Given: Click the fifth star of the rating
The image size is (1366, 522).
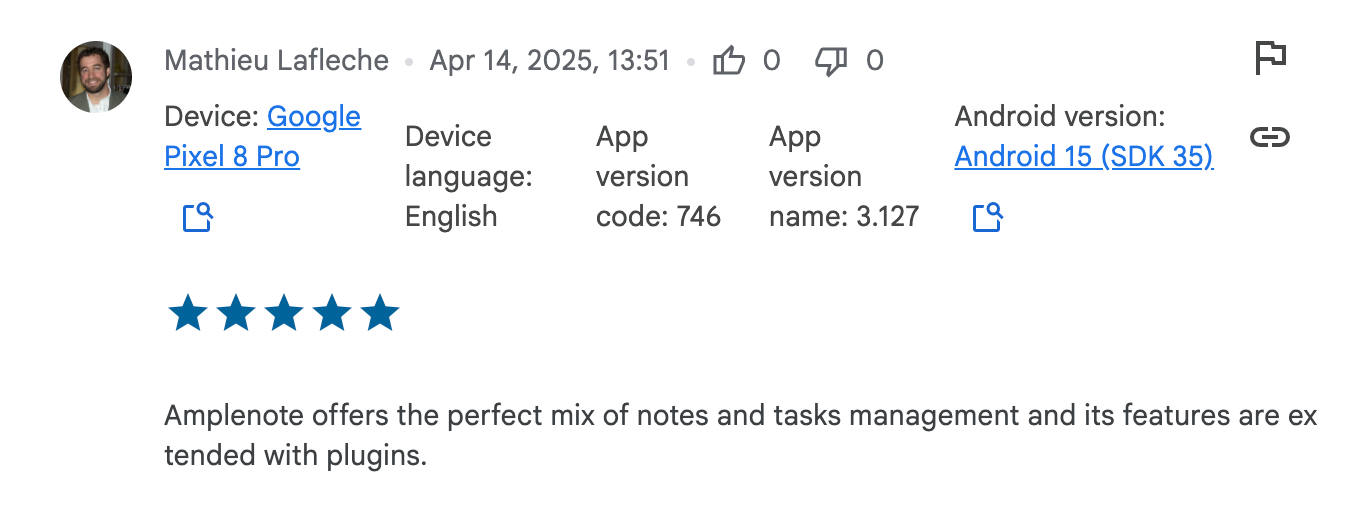Looking at the screenshot, I should coord(380,314).
